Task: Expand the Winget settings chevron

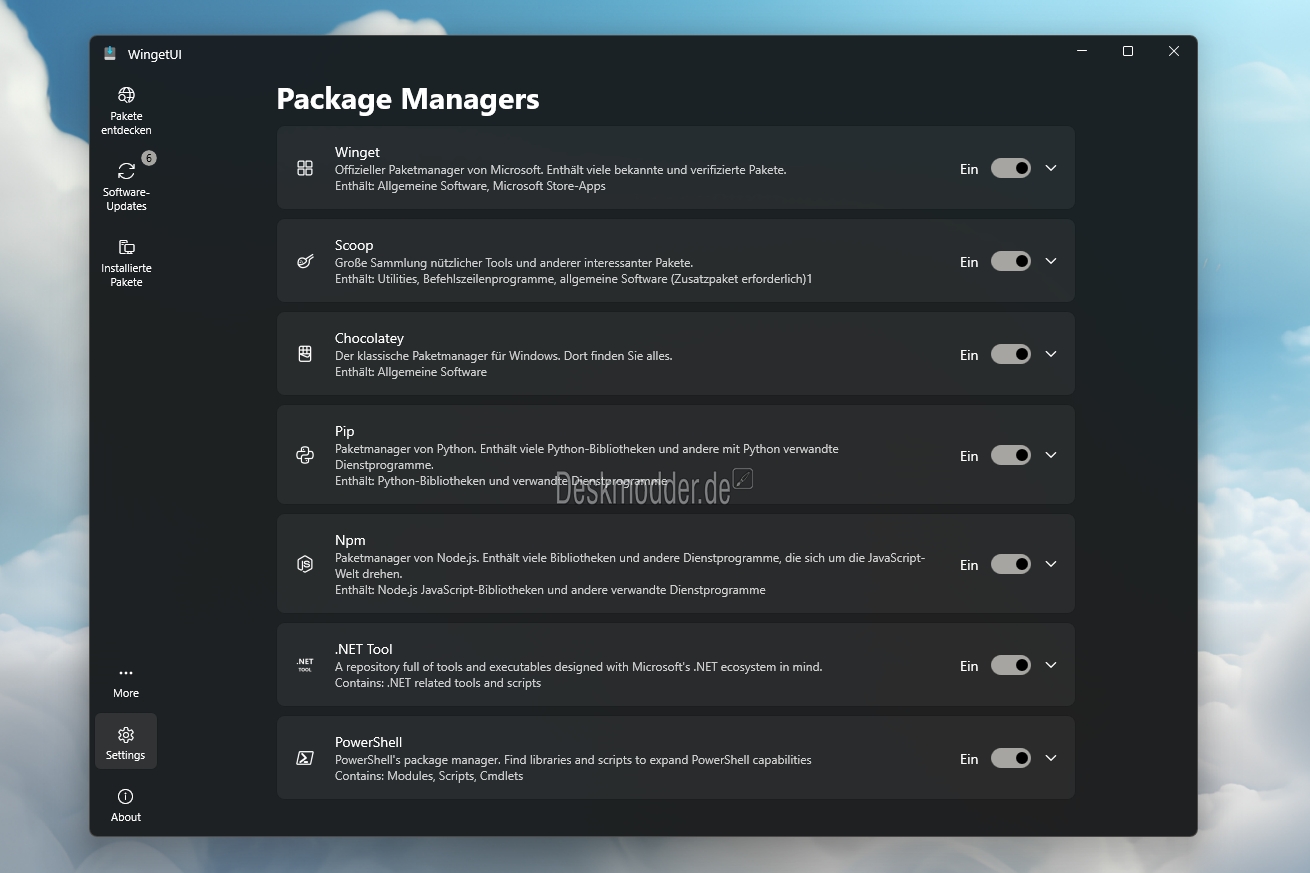Action: coord(1051,168)
